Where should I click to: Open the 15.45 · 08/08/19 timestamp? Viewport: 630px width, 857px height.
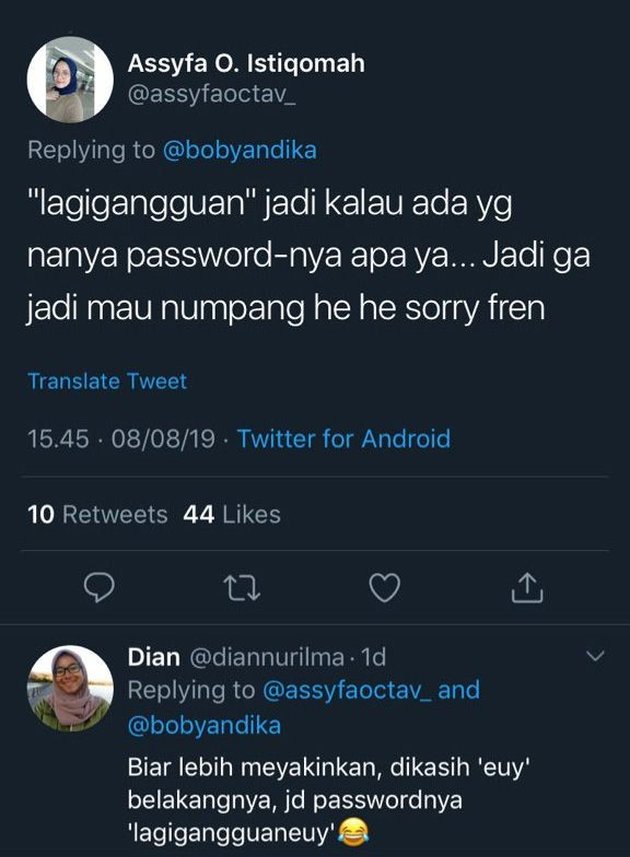click(x=121, y=439)
